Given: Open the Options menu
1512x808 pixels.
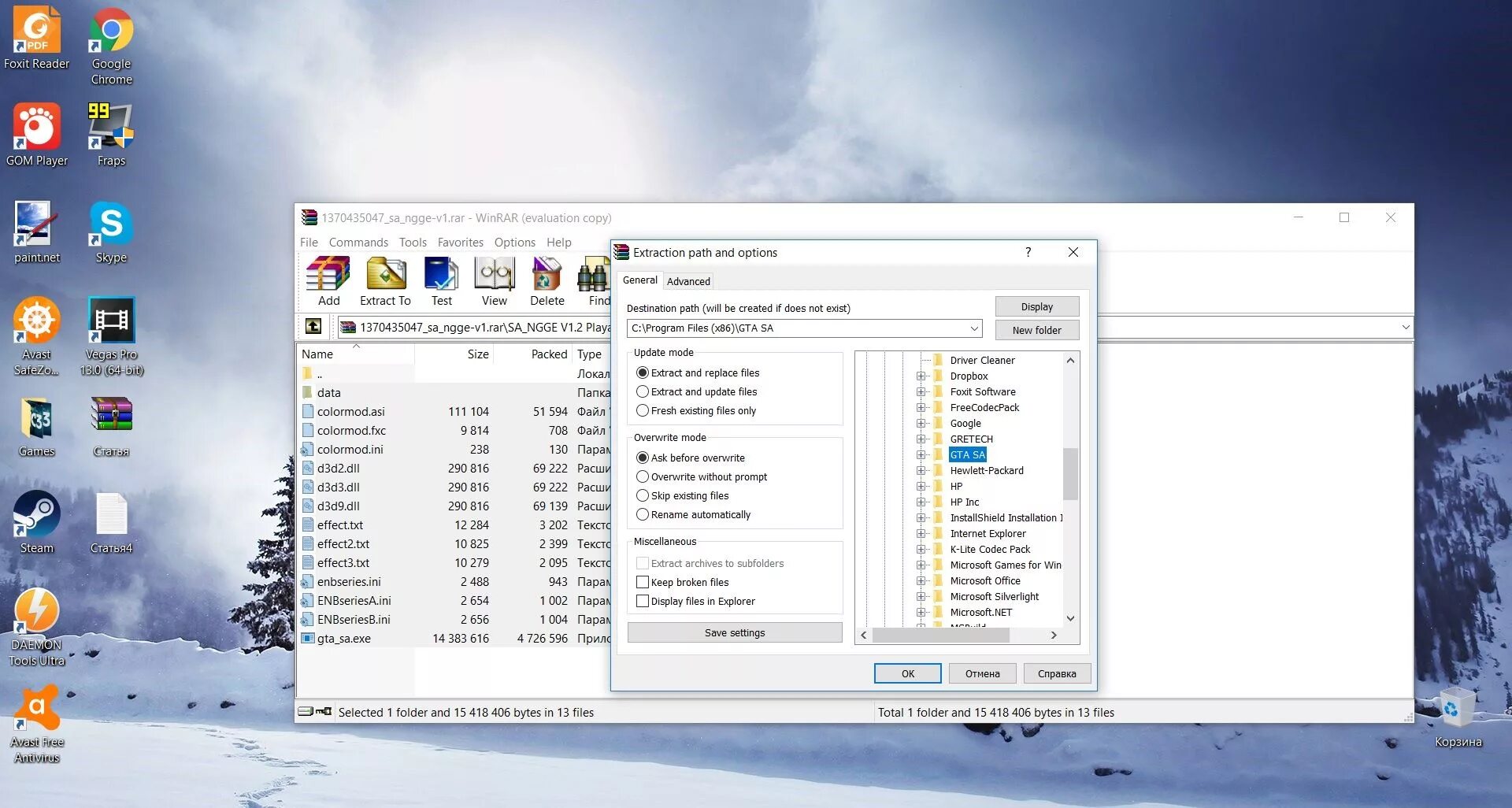Looking at the screenshot, I should point(514,242).
